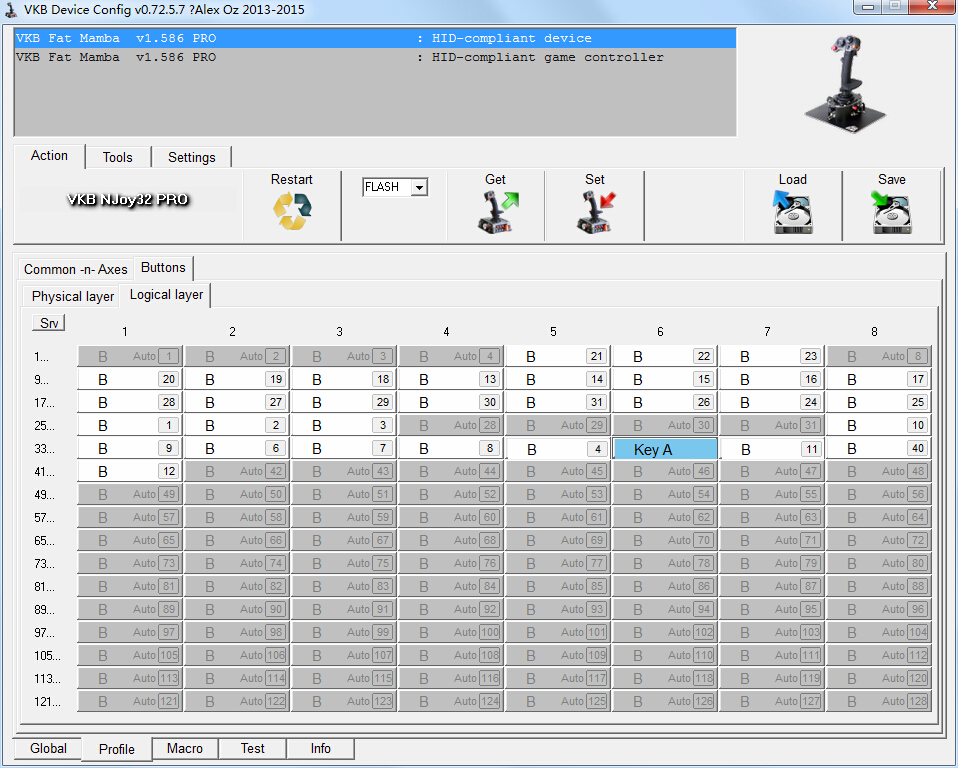Select the Buttons tab
The width and height of the screenshot is (958, 768).
pos(163,268)
